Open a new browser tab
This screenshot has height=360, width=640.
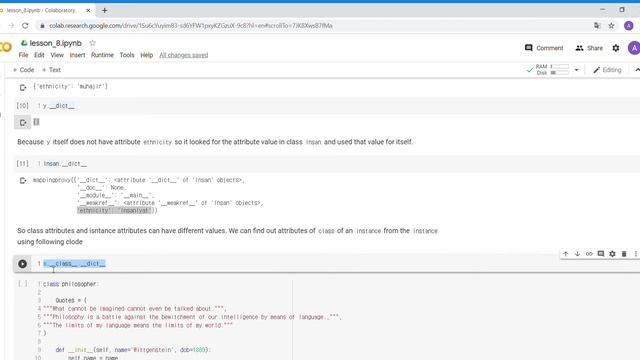click(x=104, y=10)
